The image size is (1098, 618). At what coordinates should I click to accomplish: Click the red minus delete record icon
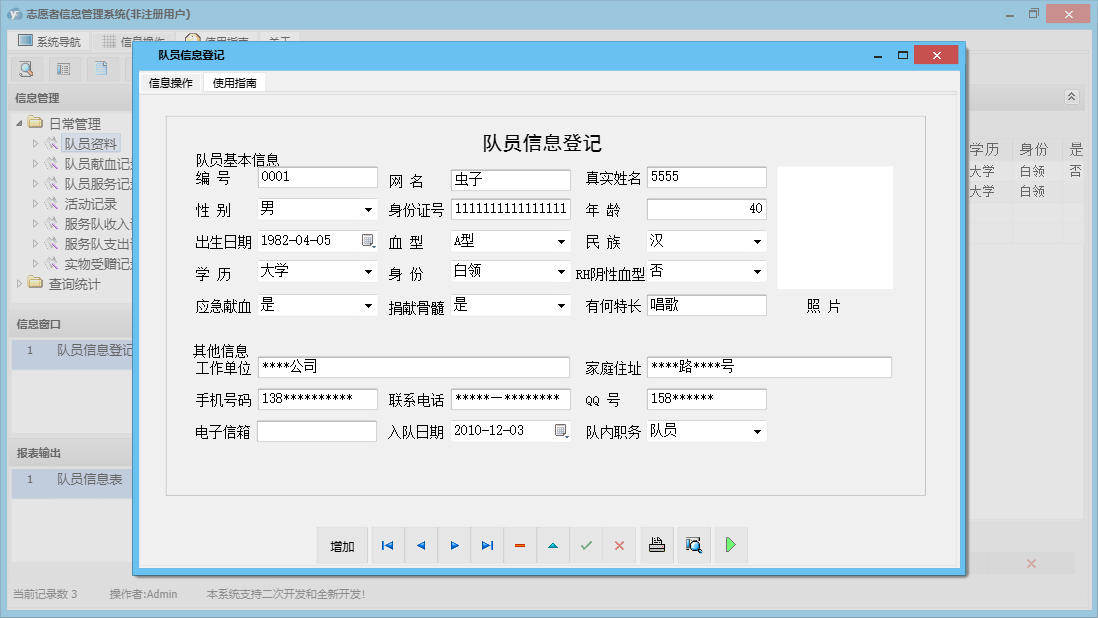pos(520,546)
